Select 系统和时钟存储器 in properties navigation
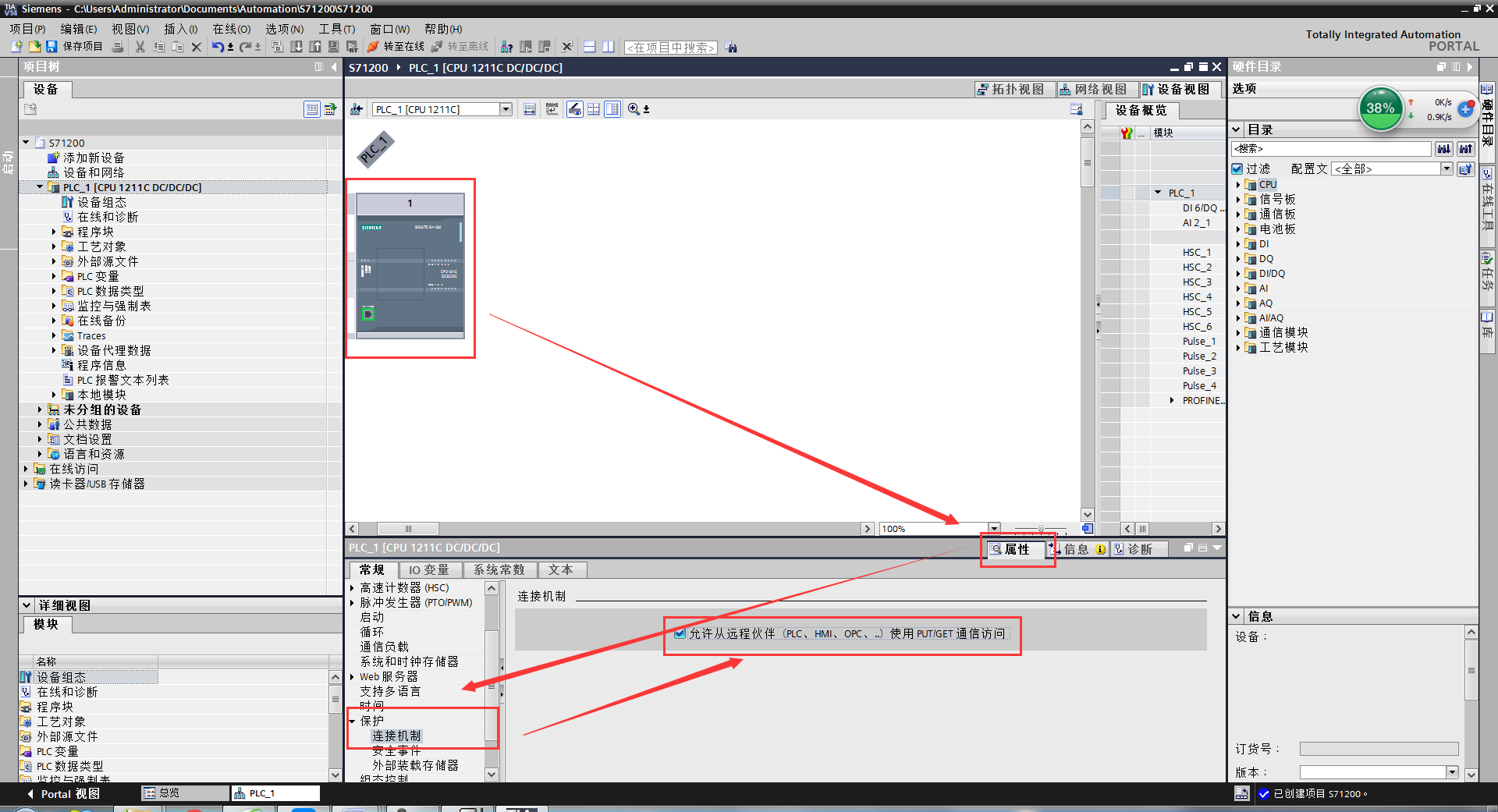1498x812 pixels. coord(409,661)
